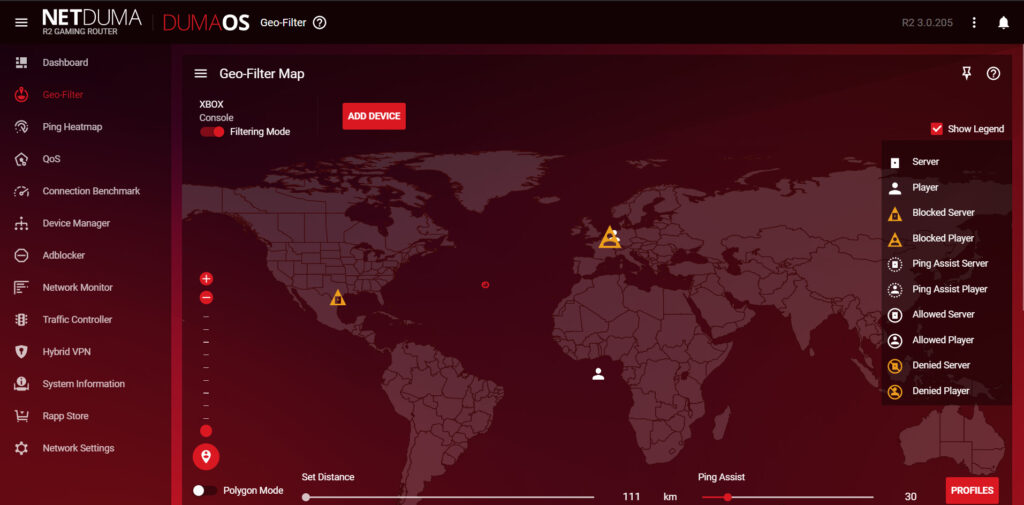Viewport: 1024px width, 505px height.
Task: Click the Ping Assist slider handle
Action: click(727, 497)
